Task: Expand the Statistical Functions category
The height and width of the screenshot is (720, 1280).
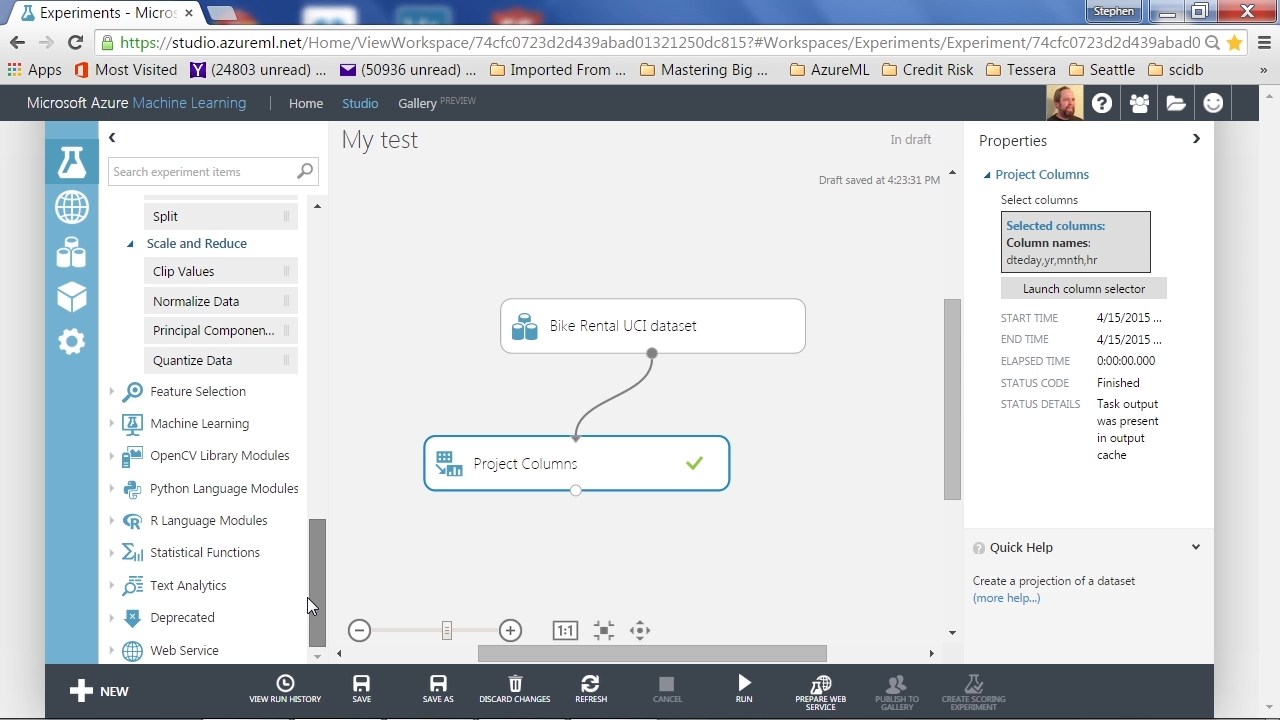Action: (112, 553)
